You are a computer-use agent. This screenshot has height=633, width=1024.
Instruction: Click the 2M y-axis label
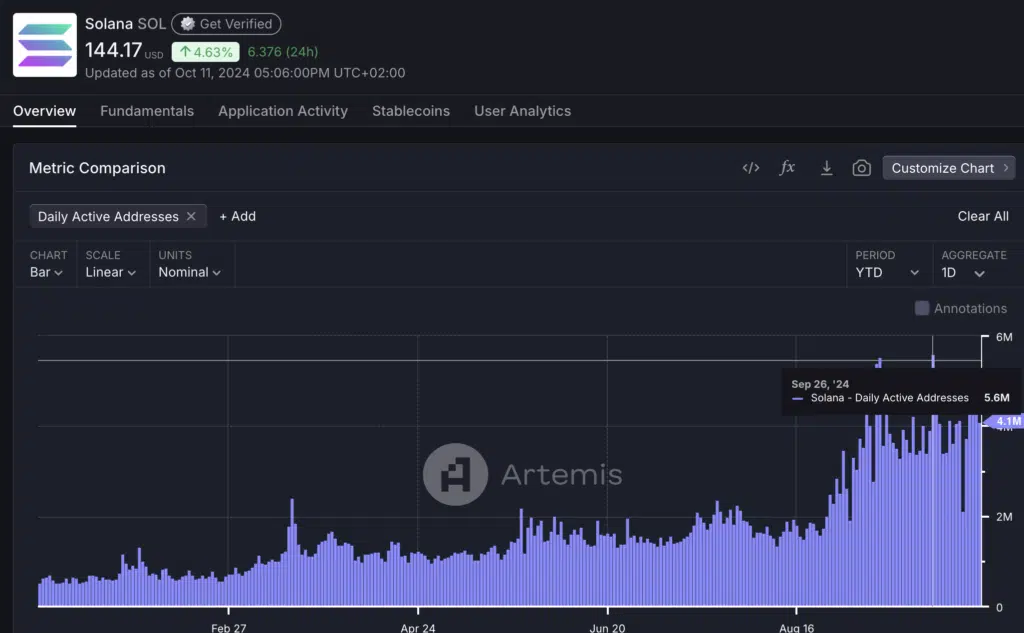click(1004, 517)
